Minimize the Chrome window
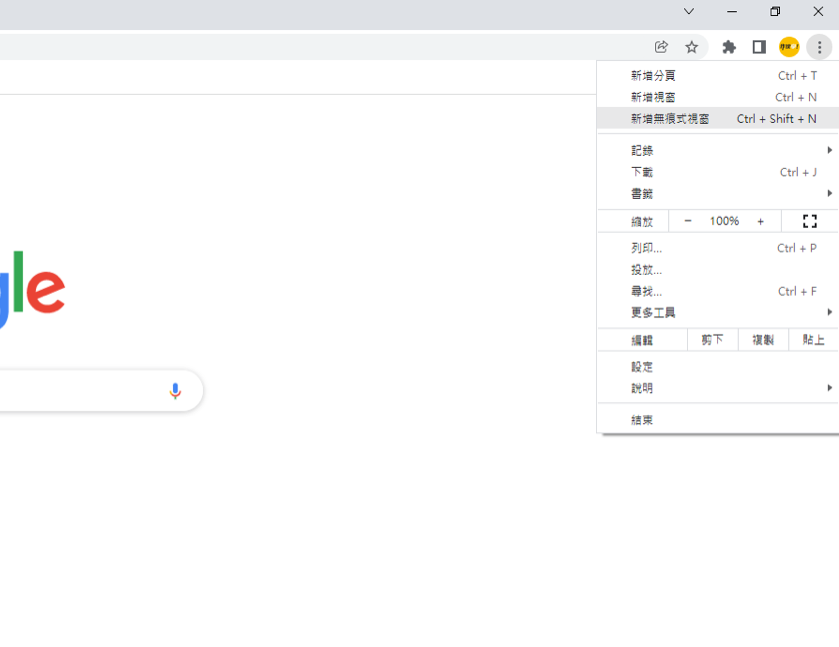The image size is (839, 647). [732, 11]
